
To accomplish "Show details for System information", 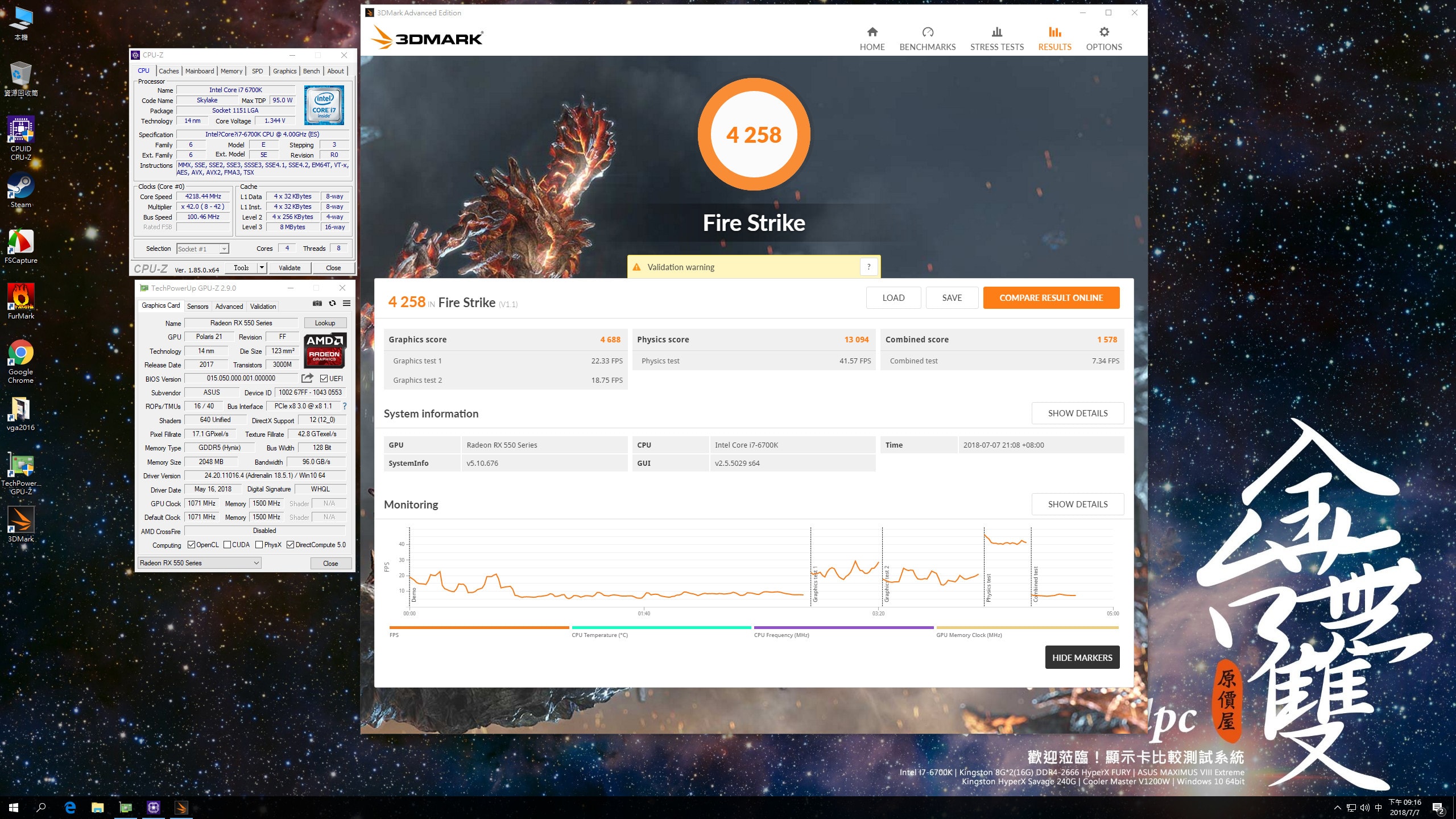I will tap(1078, 413).
